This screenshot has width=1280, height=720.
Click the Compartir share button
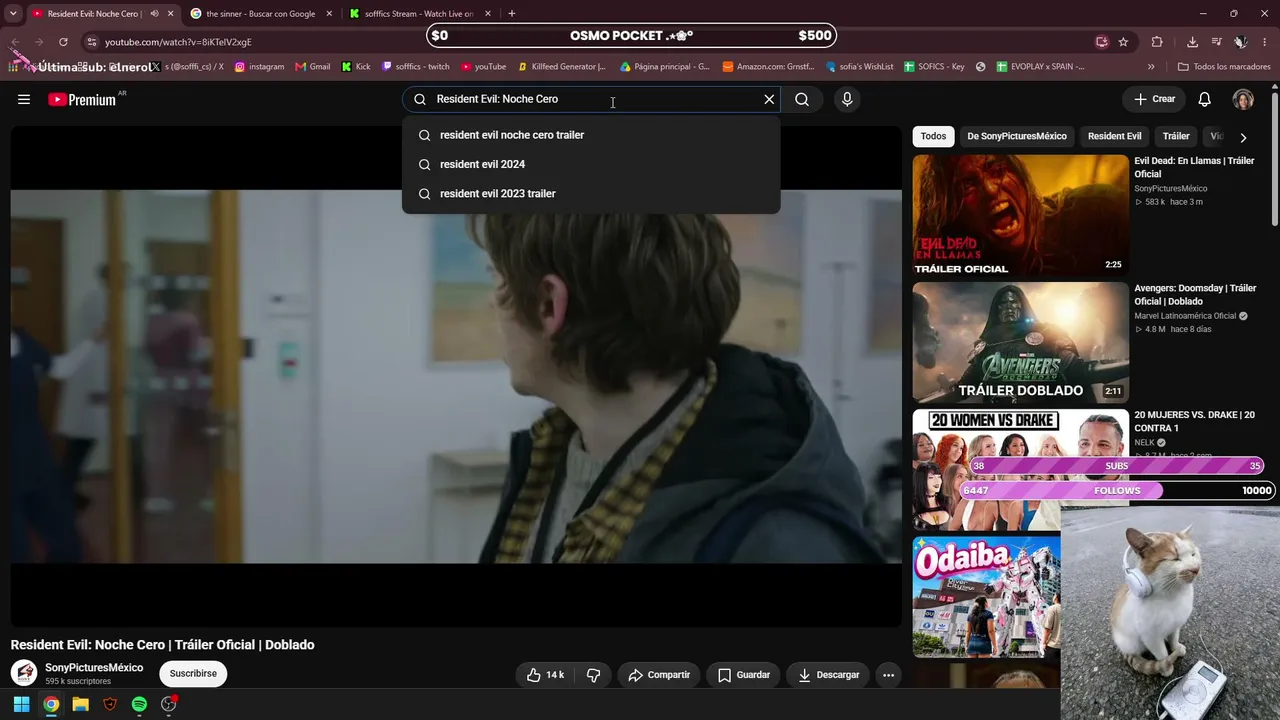coord(659,675)
